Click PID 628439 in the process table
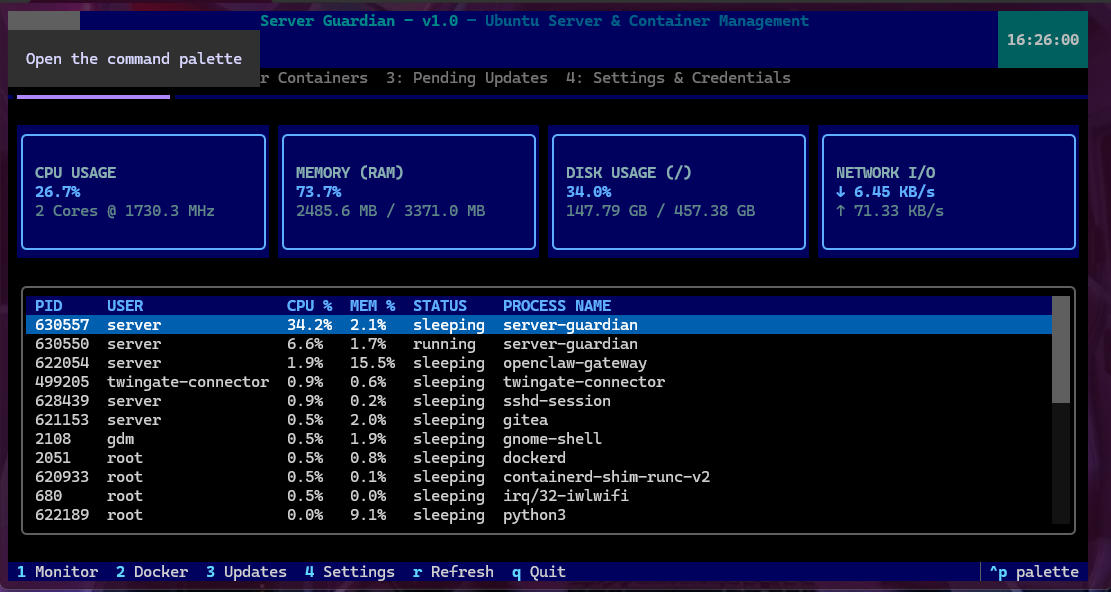Image resolution: width=1111 pixels, height=592 pixels. [x=62, y=401]
